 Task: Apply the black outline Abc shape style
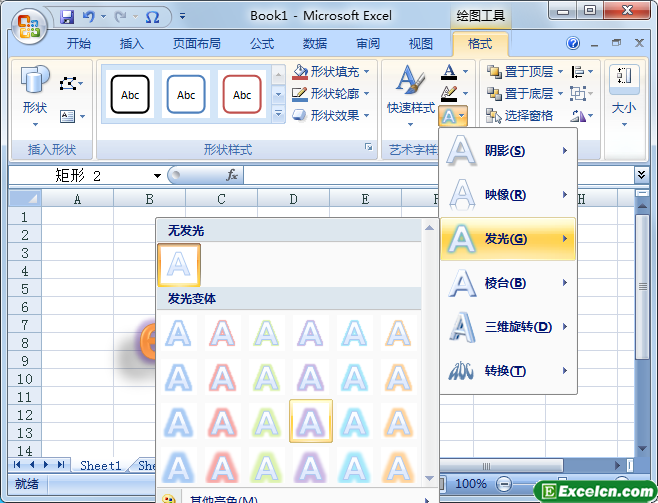130,95
